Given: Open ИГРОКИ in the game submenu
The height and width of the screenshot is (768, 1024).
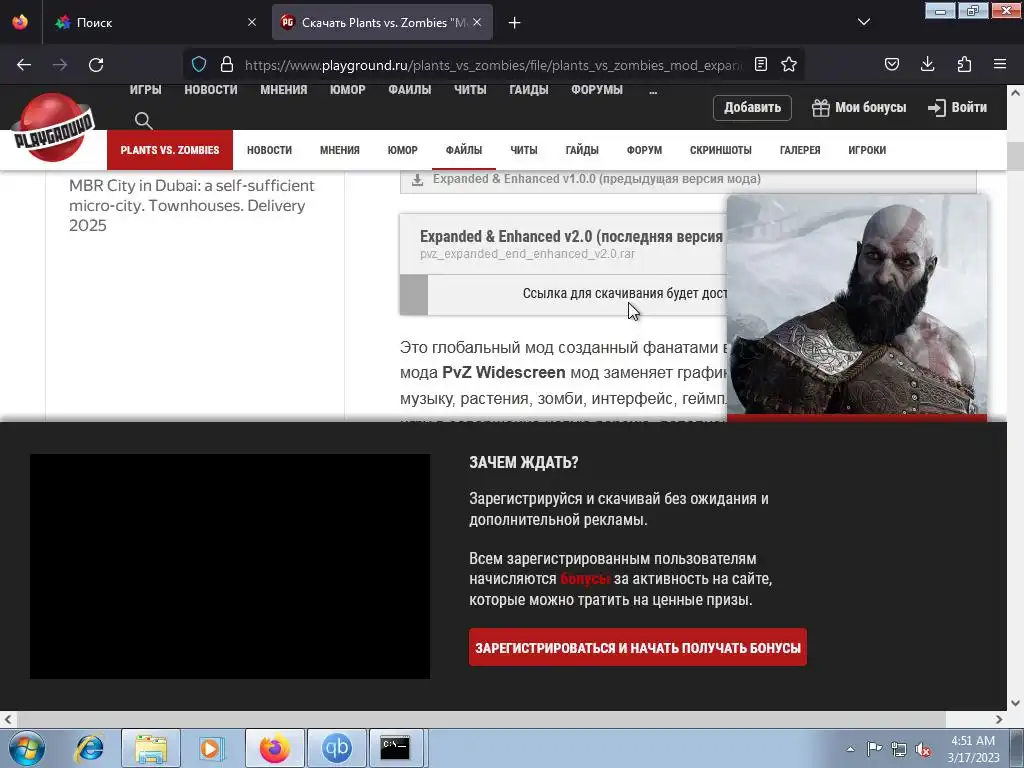Looking at the screenshot, I should coord(867,150).
